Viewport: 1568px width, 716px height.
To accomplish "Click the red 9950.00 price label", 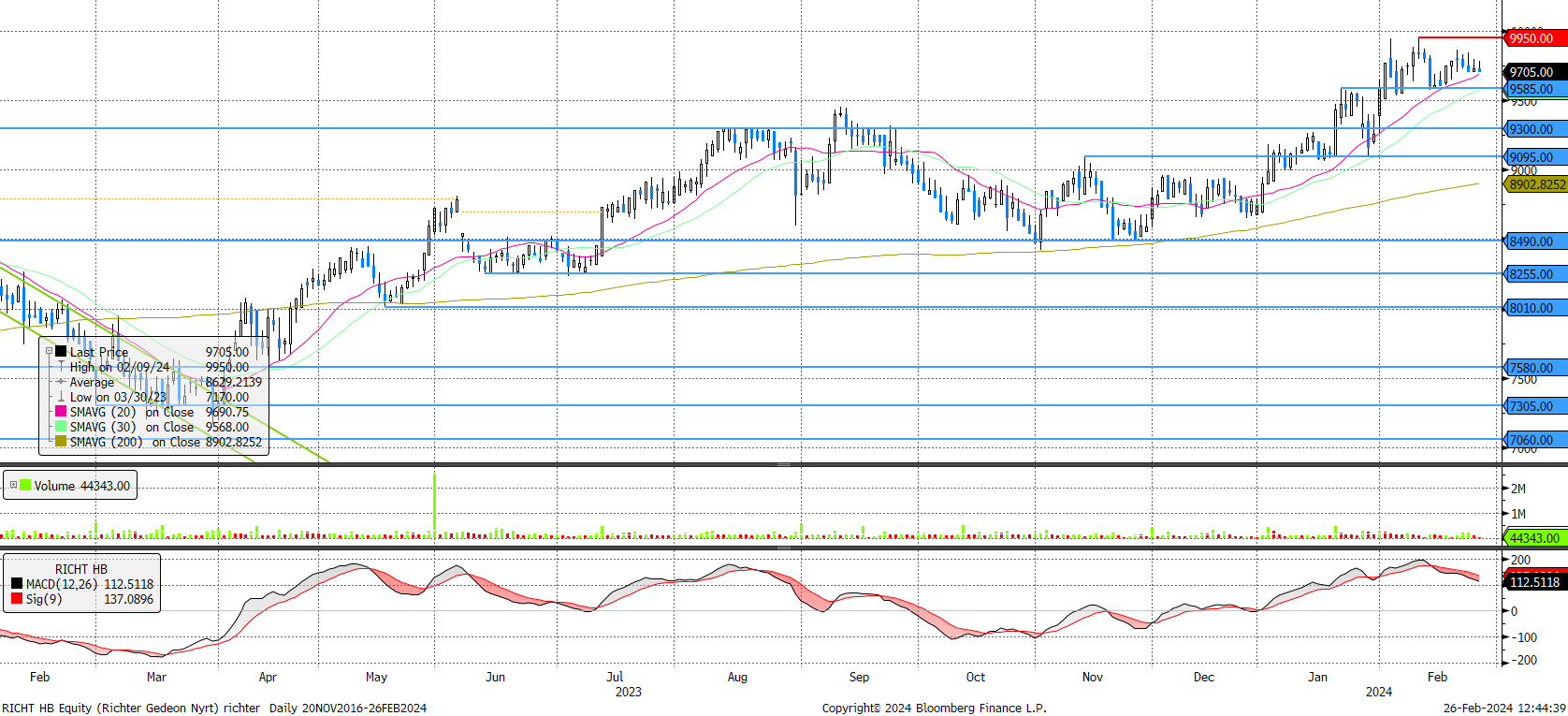I will 1535,38.
